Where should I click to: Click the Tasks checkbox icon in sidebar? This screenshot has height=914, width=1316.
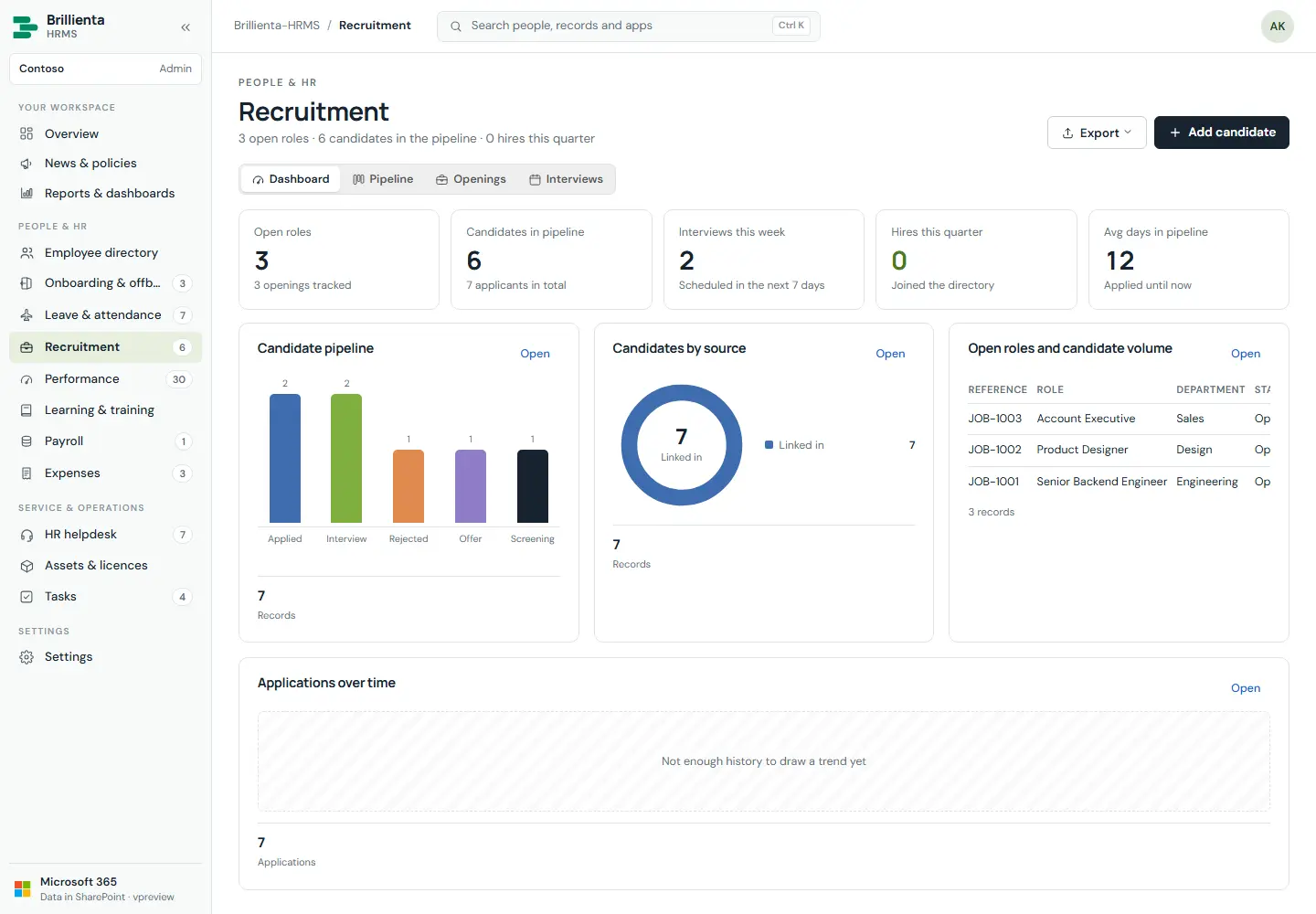(x=27, y=597)
